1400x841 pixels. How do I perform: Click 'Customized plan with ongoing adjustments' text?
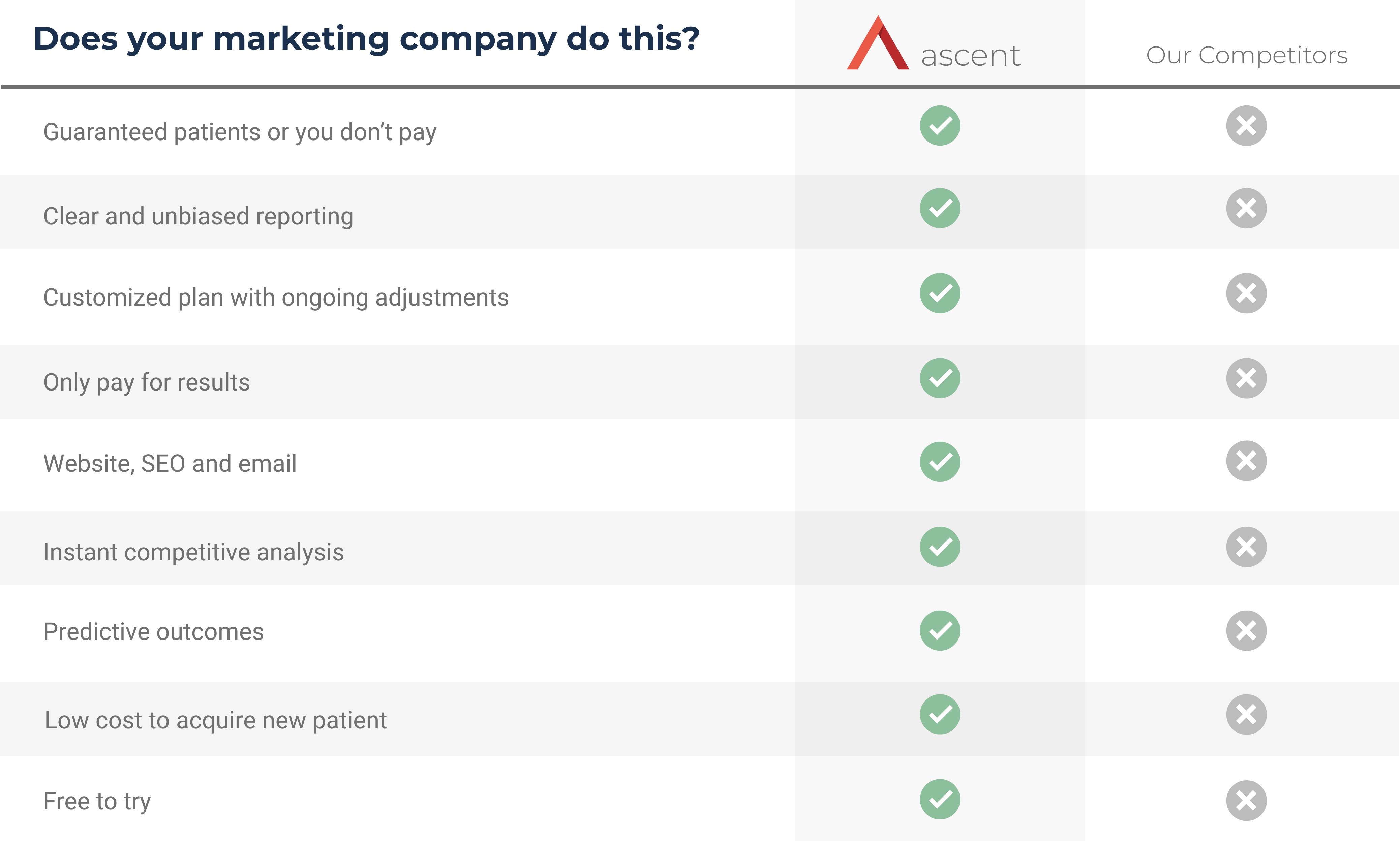(x=276, y=298)
